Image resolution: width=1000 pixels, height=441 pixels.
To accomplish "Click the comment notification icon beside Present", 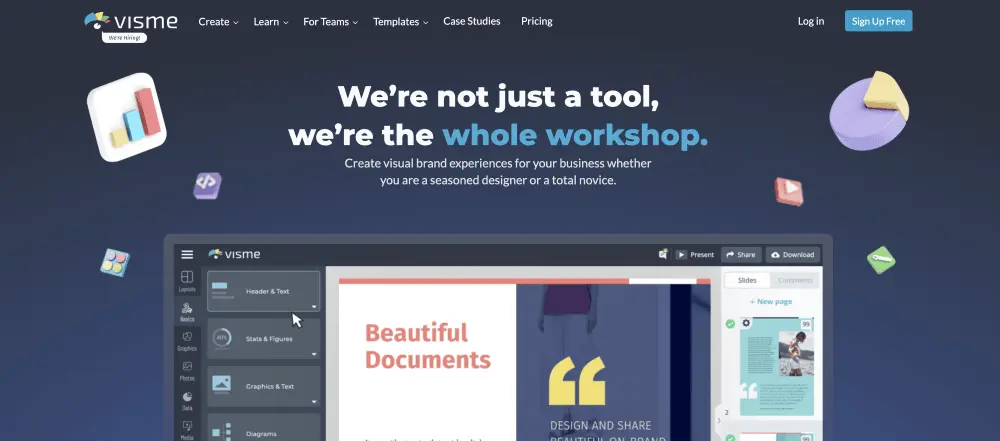I will coord(663,254).
